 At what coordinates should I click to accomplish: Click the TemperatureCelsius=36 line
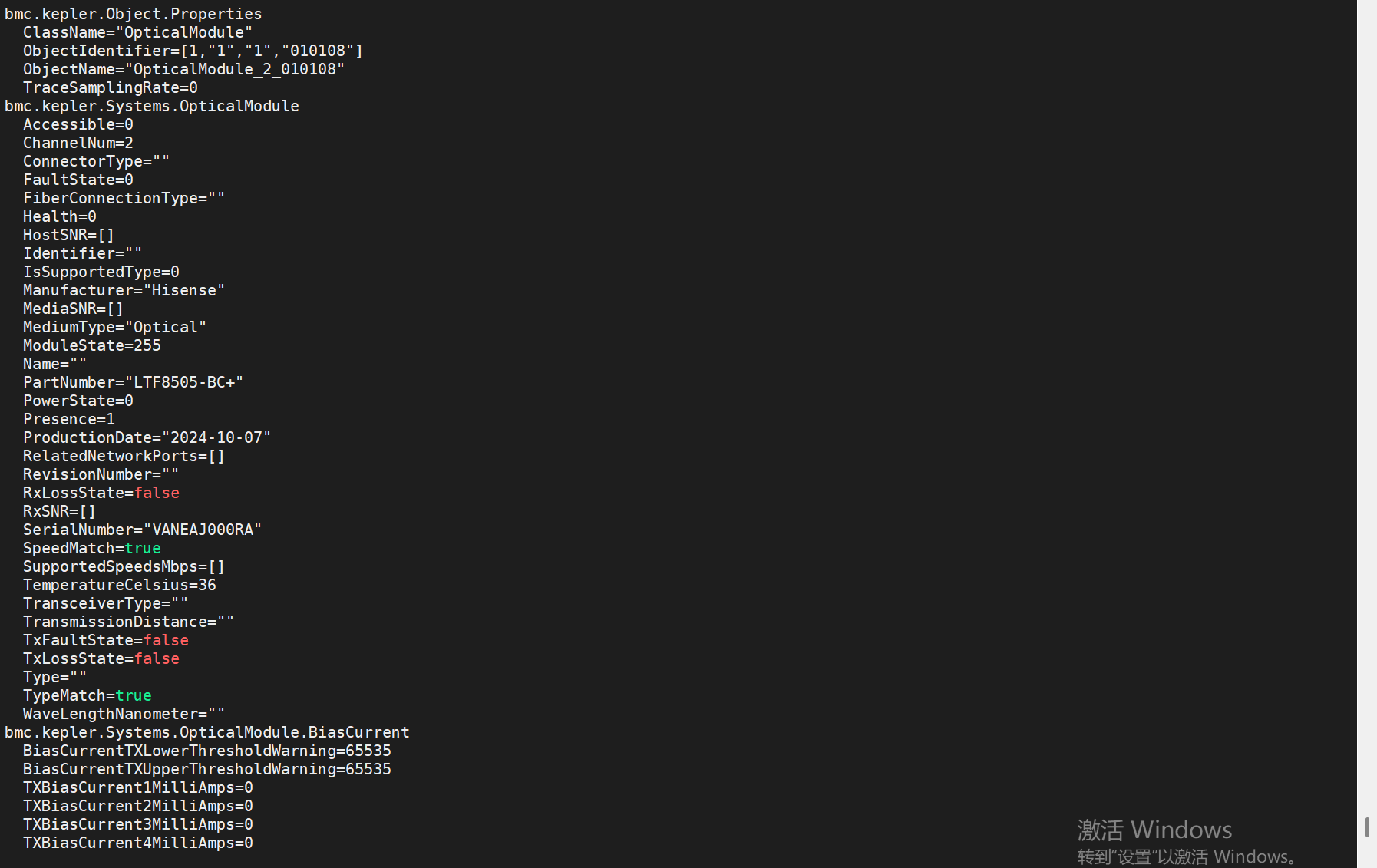119,585
